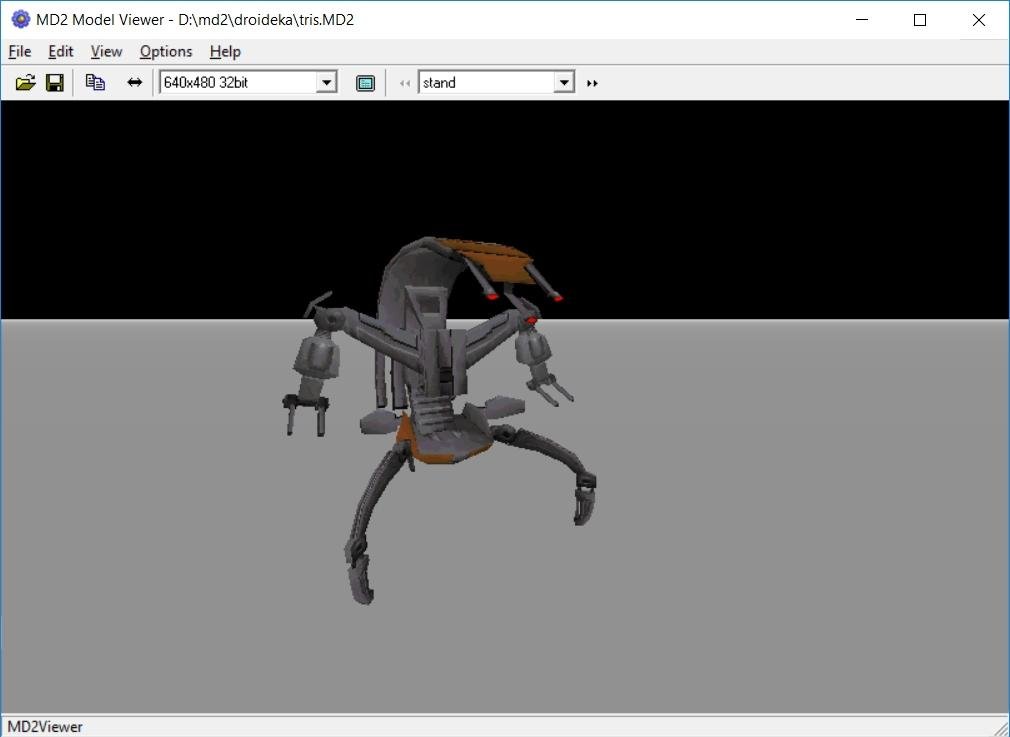
Task: Open the File menu
Action: (19, 52)
